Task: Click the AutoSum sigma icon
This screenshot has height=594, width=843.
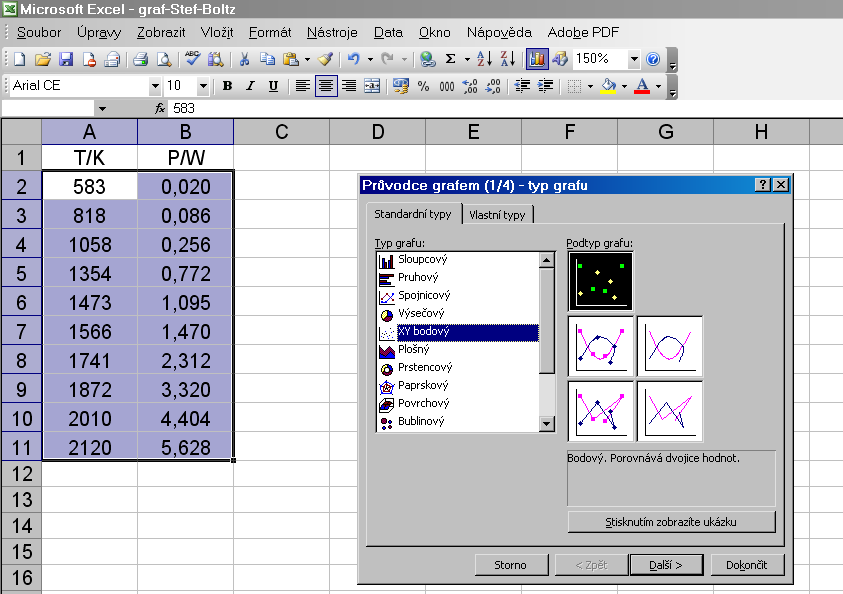Action: pyautogui.click(x=451, y=59)
